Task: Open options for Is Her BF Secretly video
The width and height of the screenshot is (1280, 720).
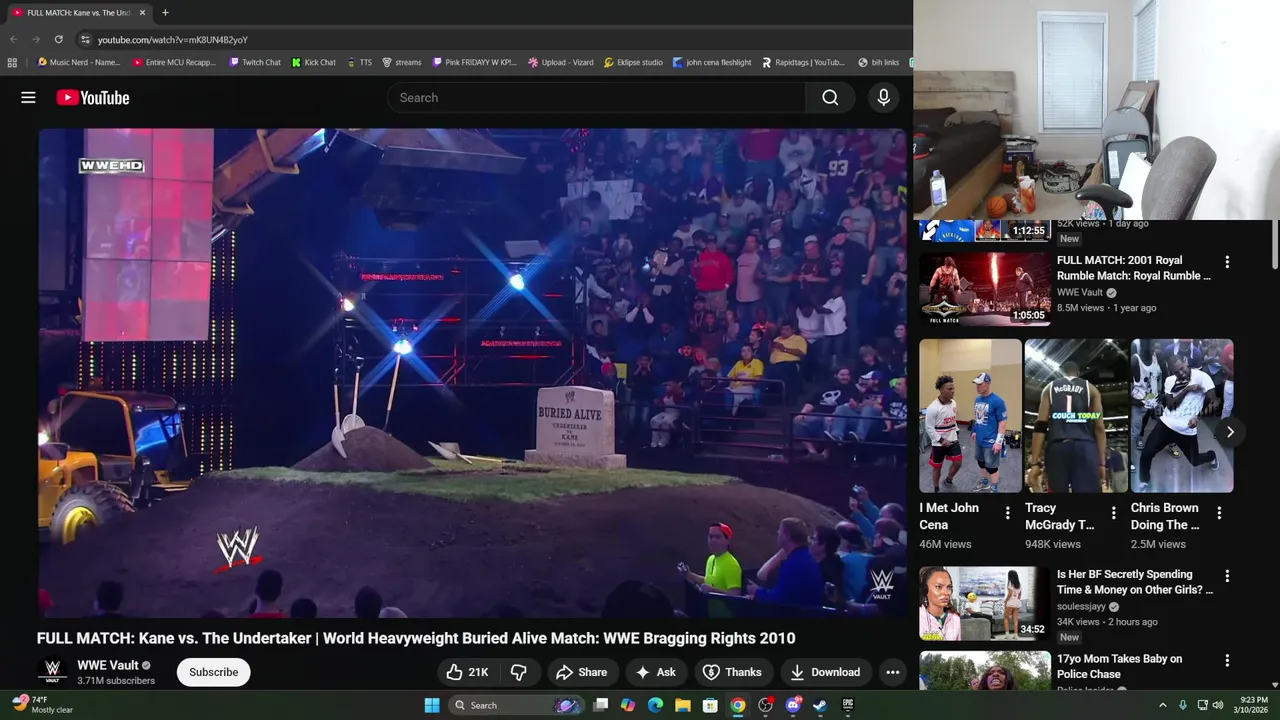Action: click(1227, 576)
